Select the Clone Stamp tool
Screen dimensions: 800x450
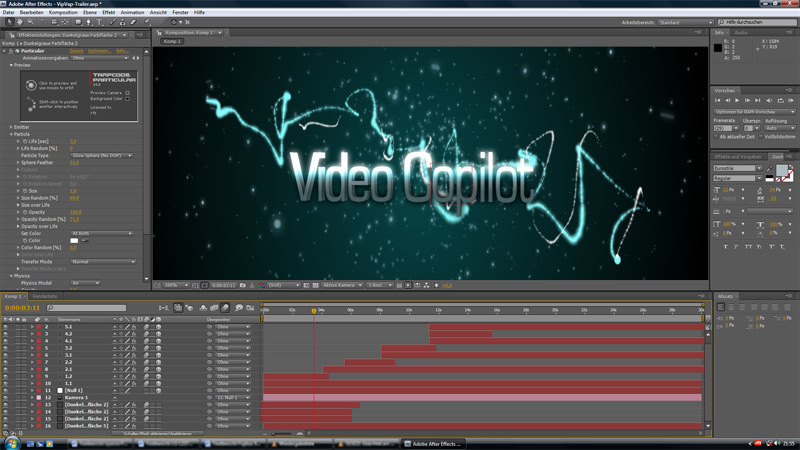click(122, 22)
